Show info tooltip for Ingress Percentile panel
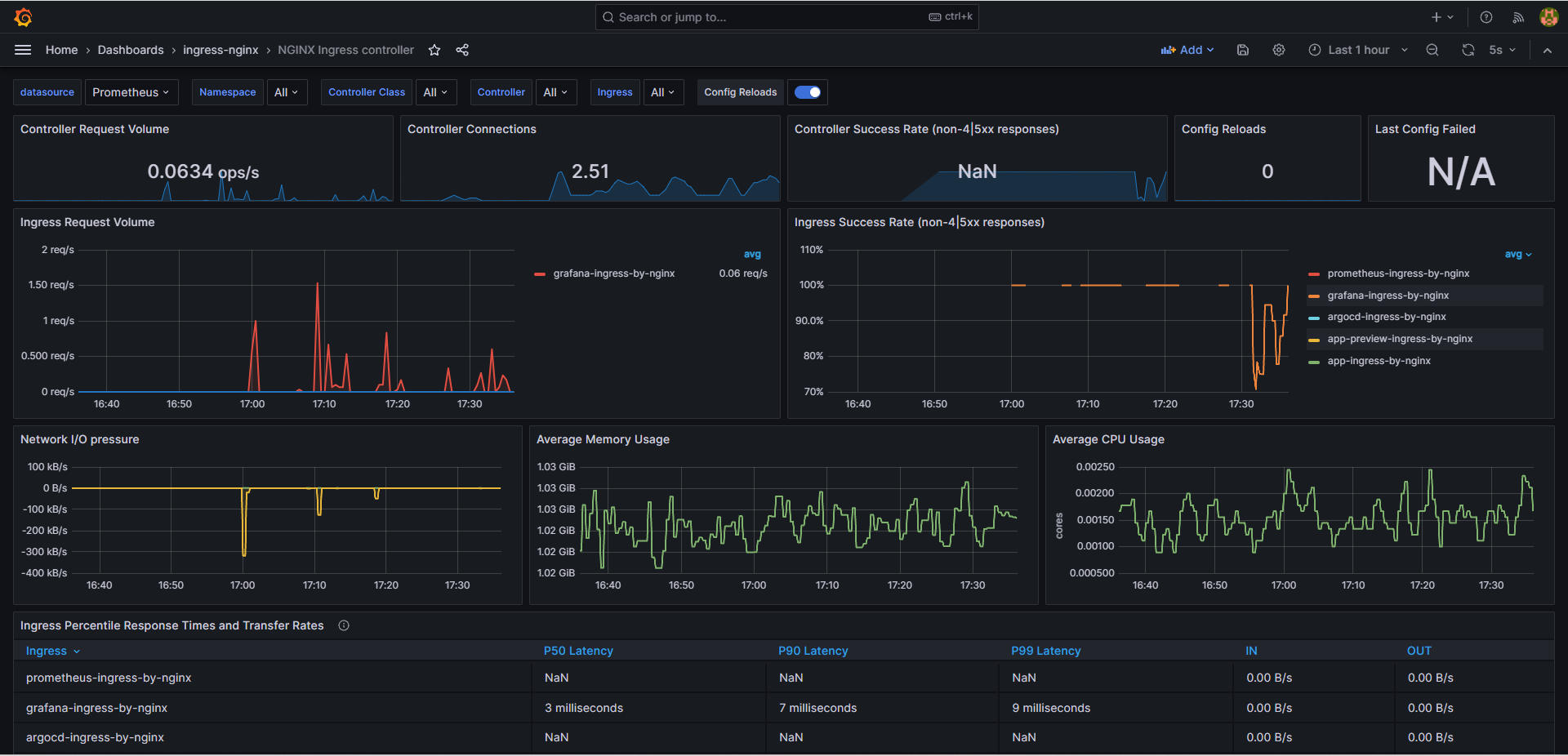Screen dimensions: 1568x756 click(x=344, y=625)
